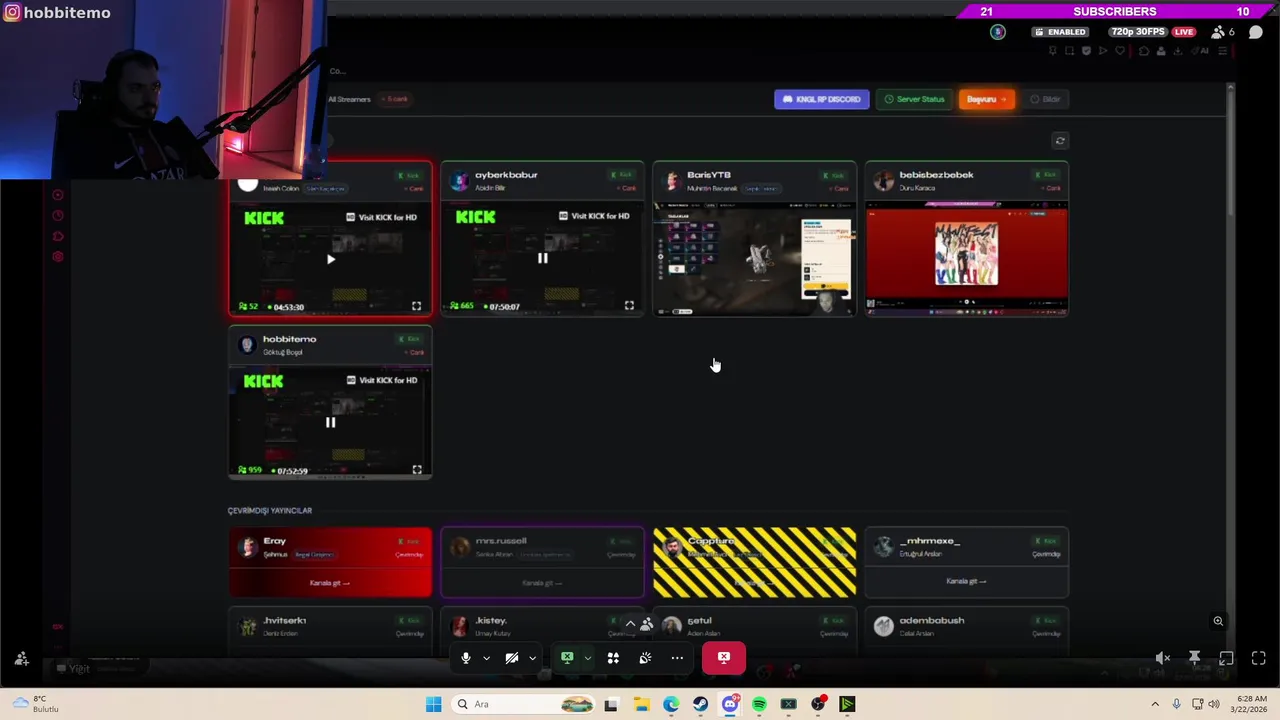Open the .kistey. offline streamer card
The image size is (1280, 720).
543,630
